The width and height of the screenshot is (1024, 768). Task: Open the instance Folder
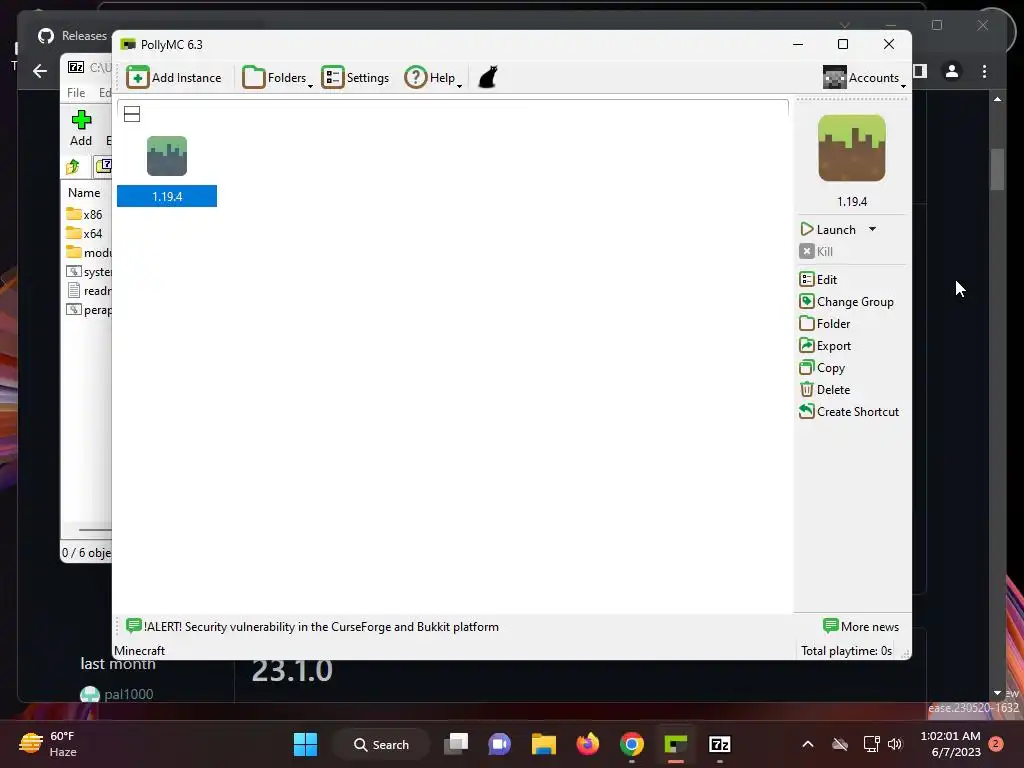825,324
